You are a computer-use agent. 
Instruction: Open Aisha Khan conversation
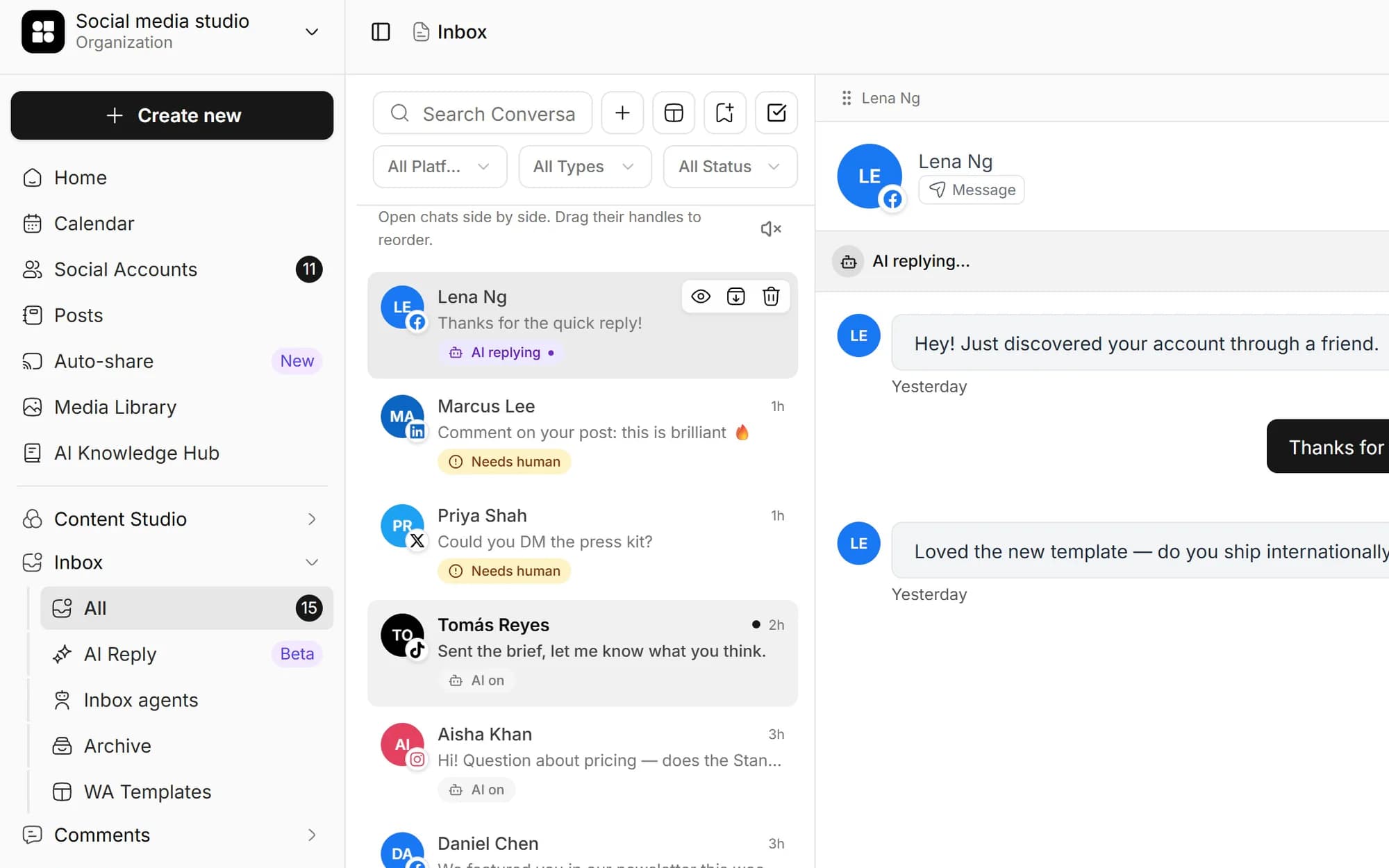pyautogui.click(x=583, y=762)
